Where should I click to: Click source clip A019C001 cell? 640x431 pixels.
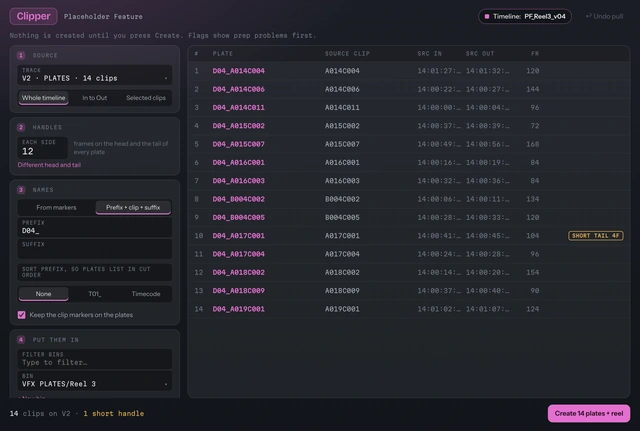[x=342, y=309]
